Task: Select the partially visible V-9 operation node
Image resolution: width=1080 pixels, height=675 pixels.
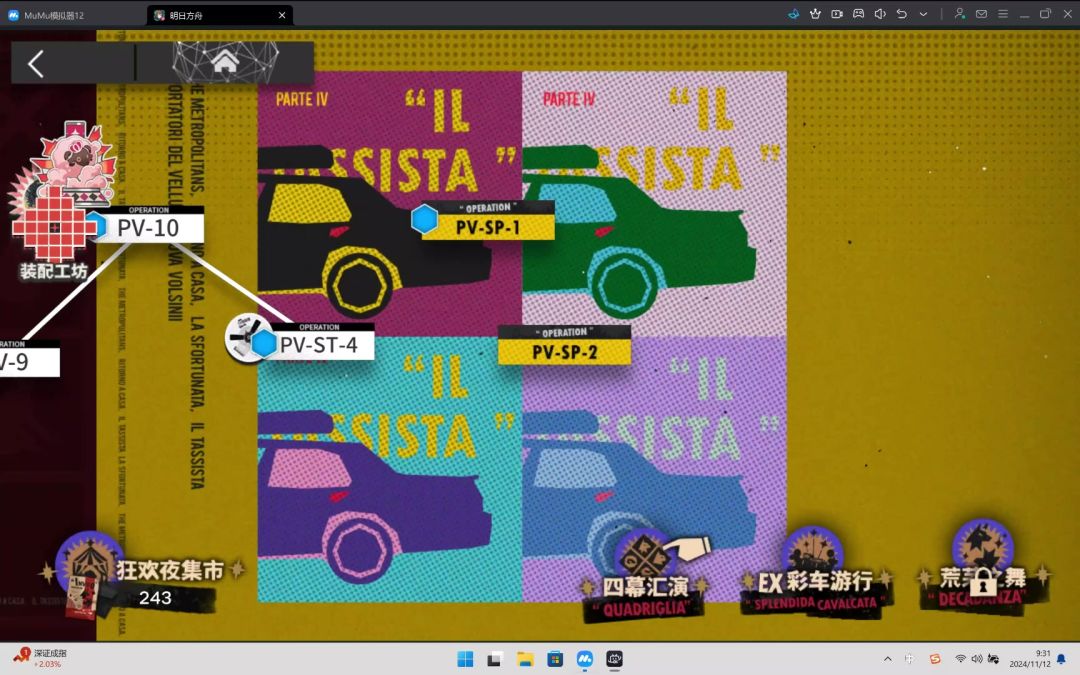Action: tap(28, 358)
